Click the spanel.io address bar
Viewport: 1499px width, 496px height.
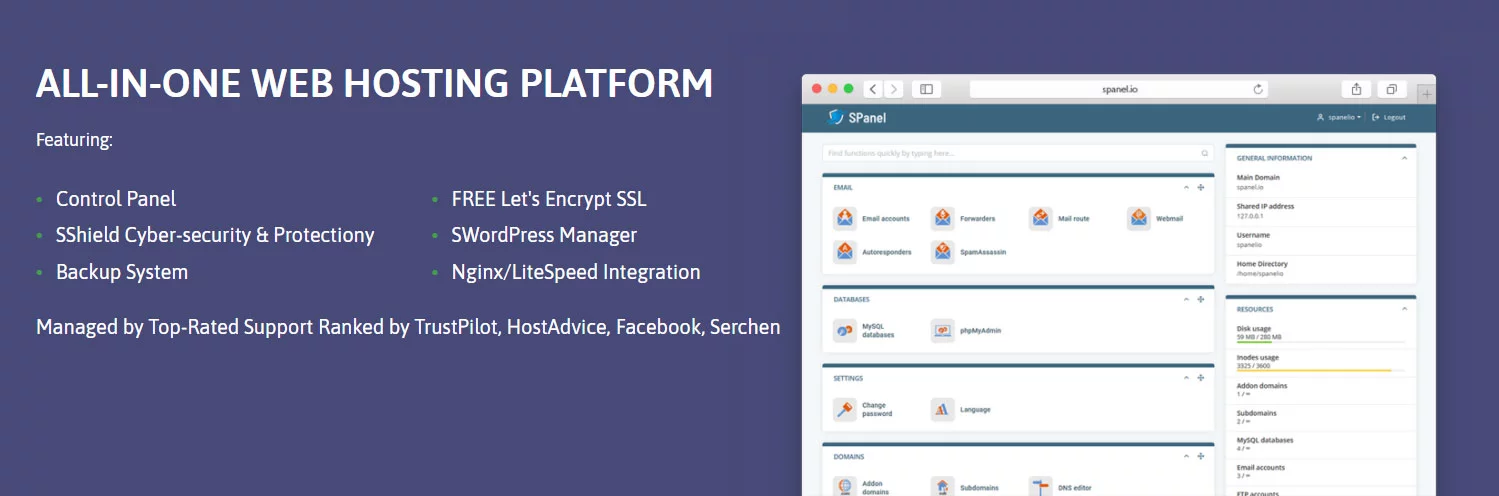pos(1119,89)
